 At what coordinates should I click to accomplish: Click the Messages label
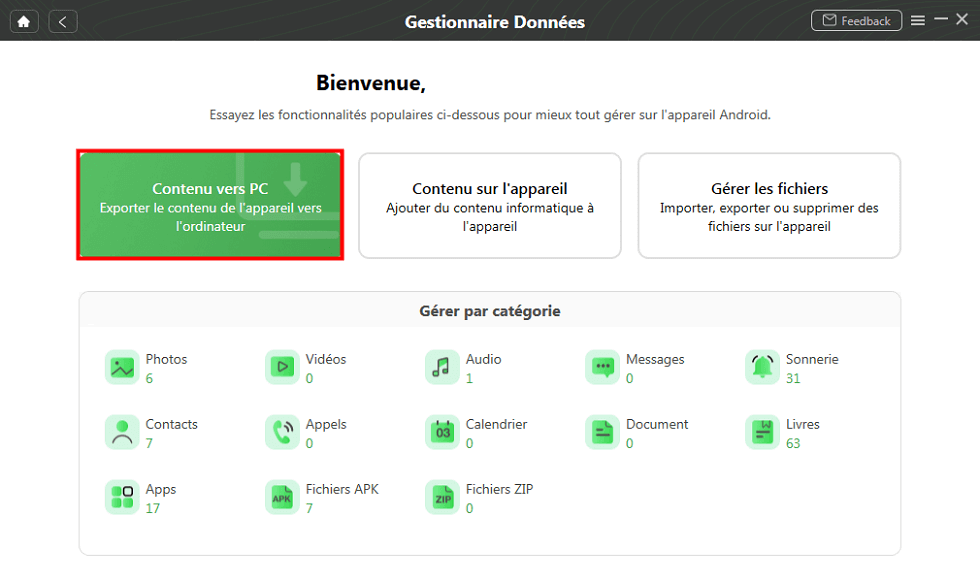(x=655, y=359)
